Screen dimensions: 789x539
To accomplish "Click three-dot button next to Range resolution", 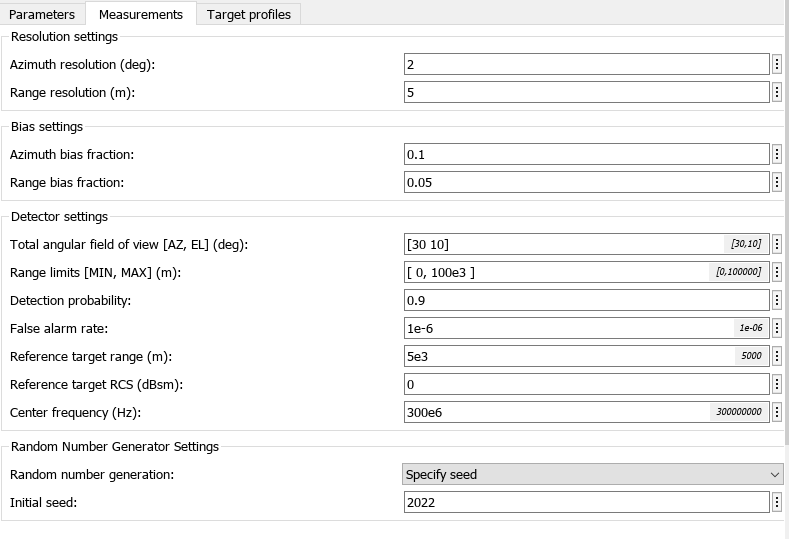I will point(777,93).
